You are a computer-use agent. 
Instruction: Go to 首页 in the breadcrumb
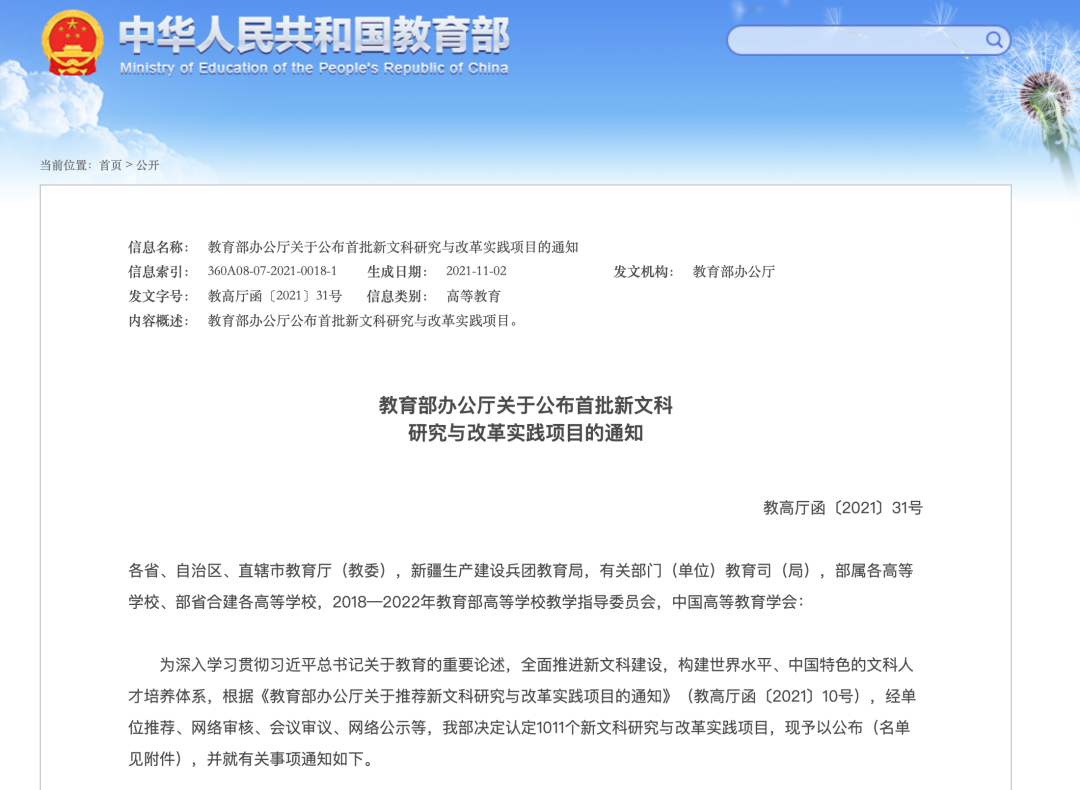click(x=110, y=165)
